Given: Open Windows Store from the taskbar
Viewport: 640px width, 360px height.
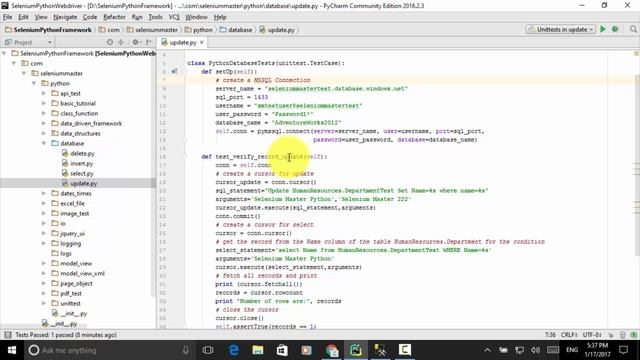Looking at the screenshot, I should click(282, 350).
